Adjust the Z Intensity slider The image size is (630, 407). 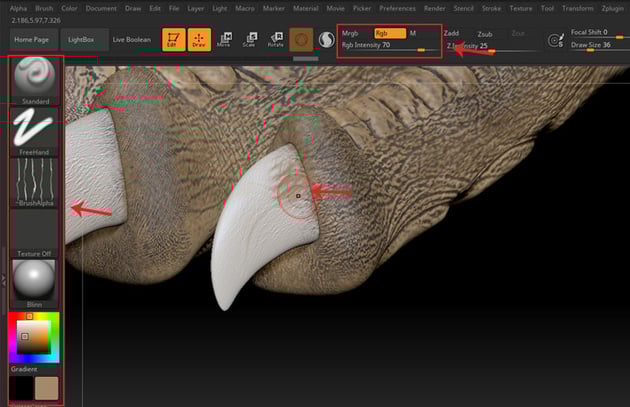491,47
